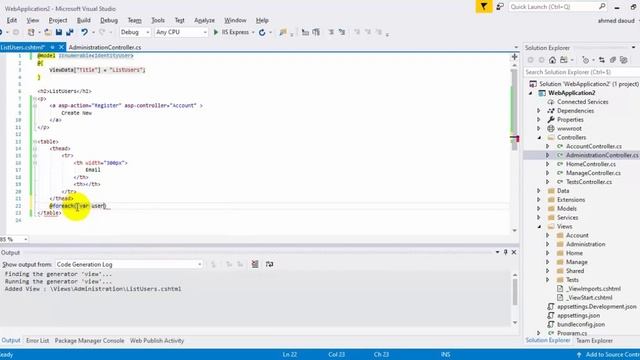Click the Solution Explorer Home icon

point(552,60)
